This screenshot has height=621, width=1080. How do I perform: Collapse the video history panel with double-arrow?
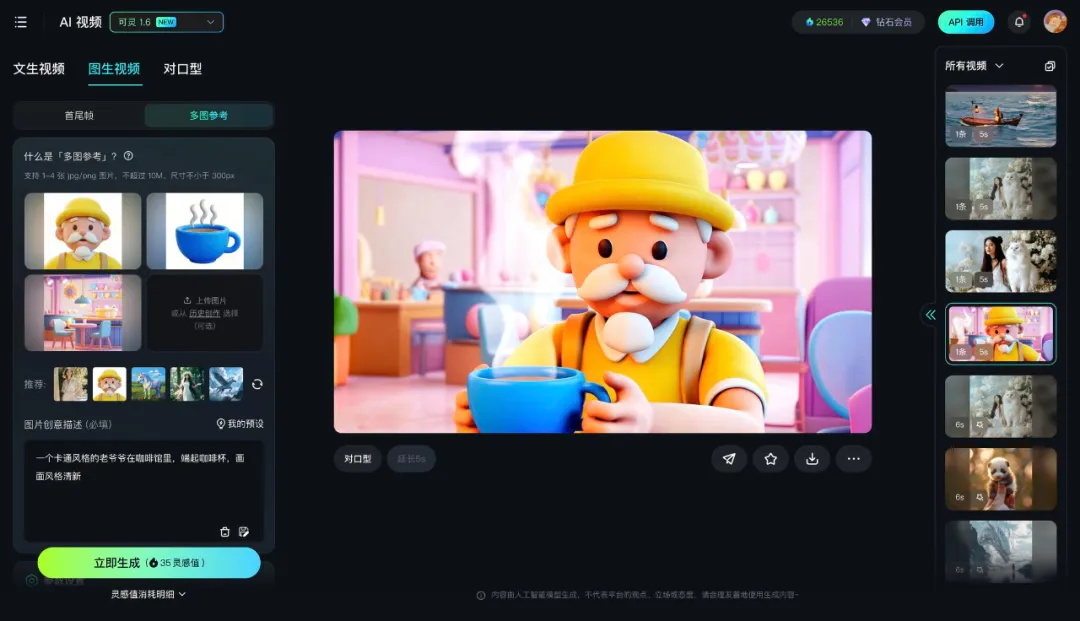click(930, 315)
